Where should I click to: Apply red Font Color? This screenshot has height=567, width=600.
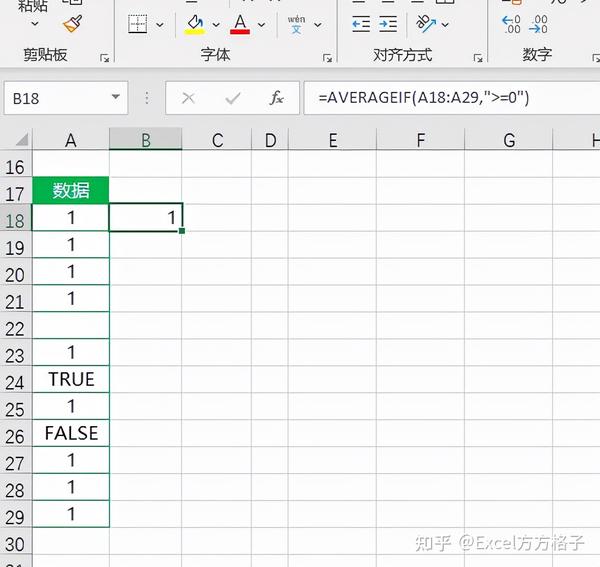tap(240, 24)
